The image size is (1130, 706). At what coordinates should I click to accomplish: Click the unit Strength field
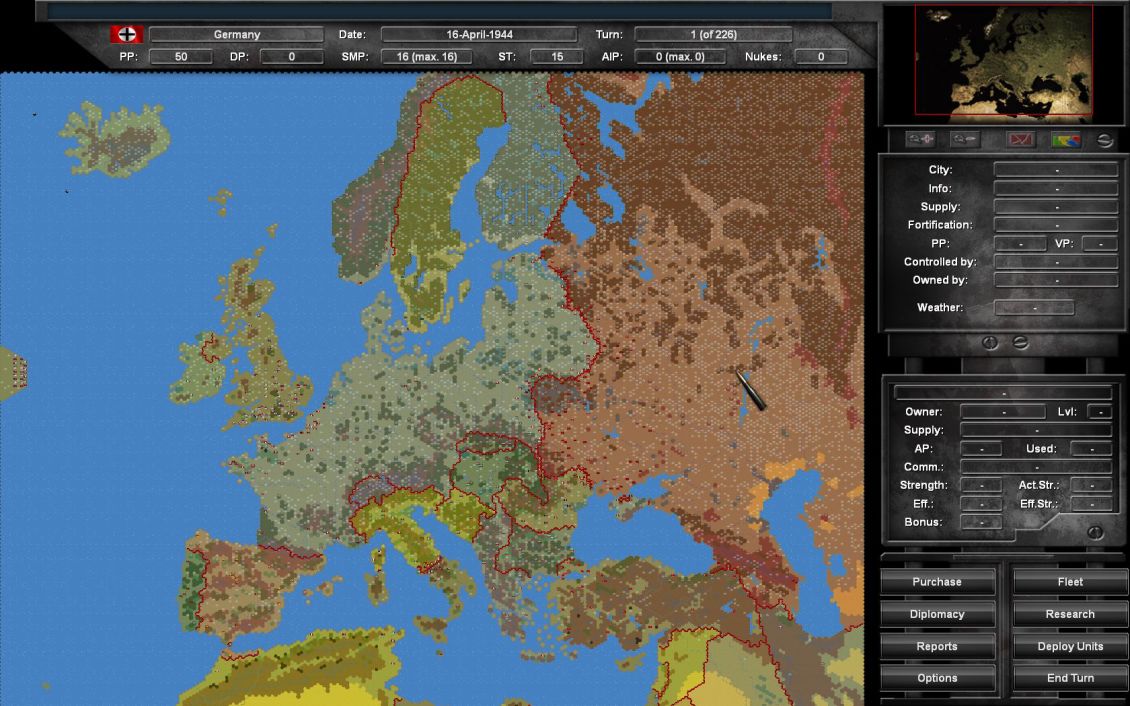coord(981,485)
